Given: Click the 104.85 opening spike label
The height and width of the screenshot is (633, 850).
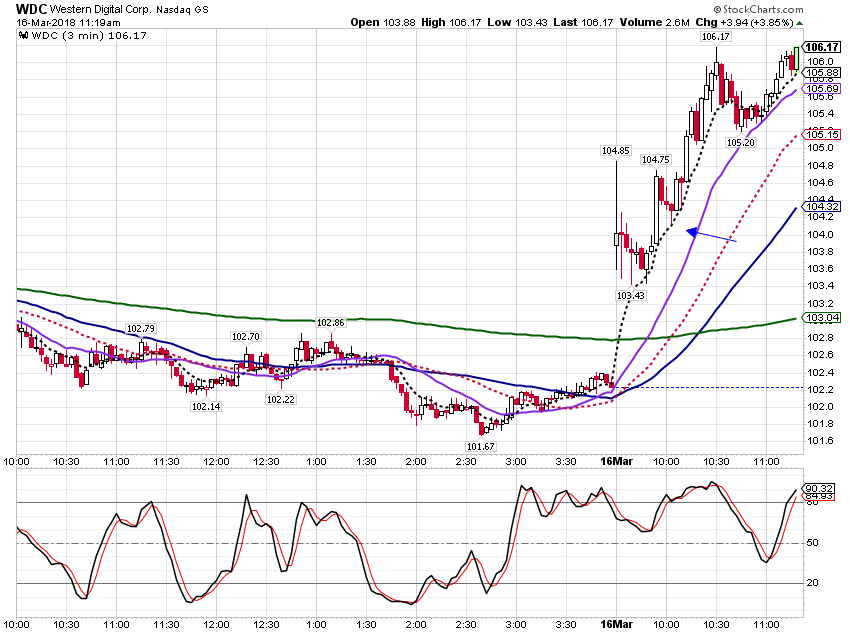Looking at the screenshot, I should point(616,151).
